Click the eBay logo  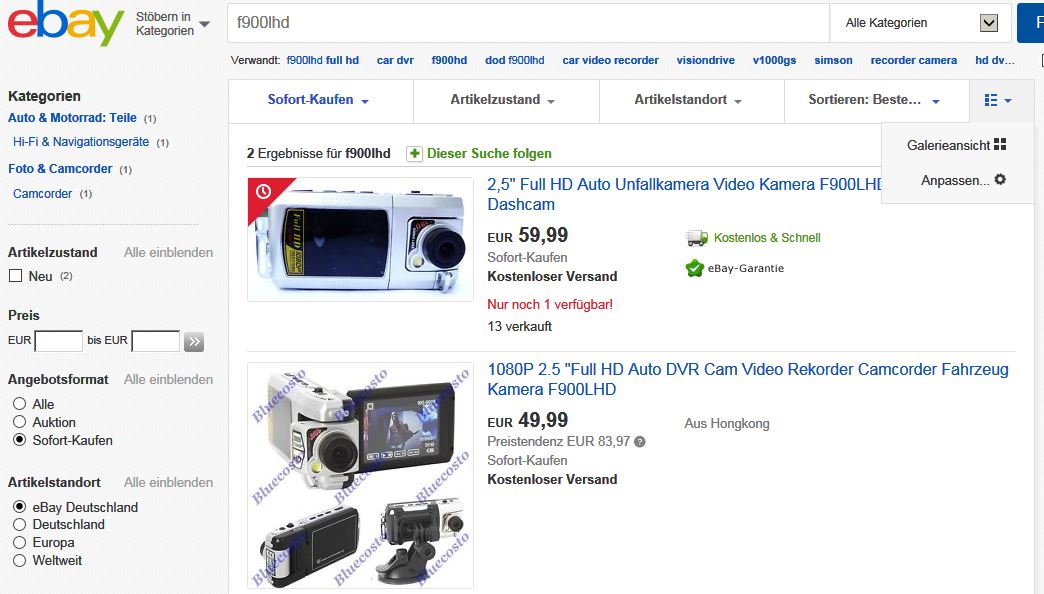coord(65,23)
